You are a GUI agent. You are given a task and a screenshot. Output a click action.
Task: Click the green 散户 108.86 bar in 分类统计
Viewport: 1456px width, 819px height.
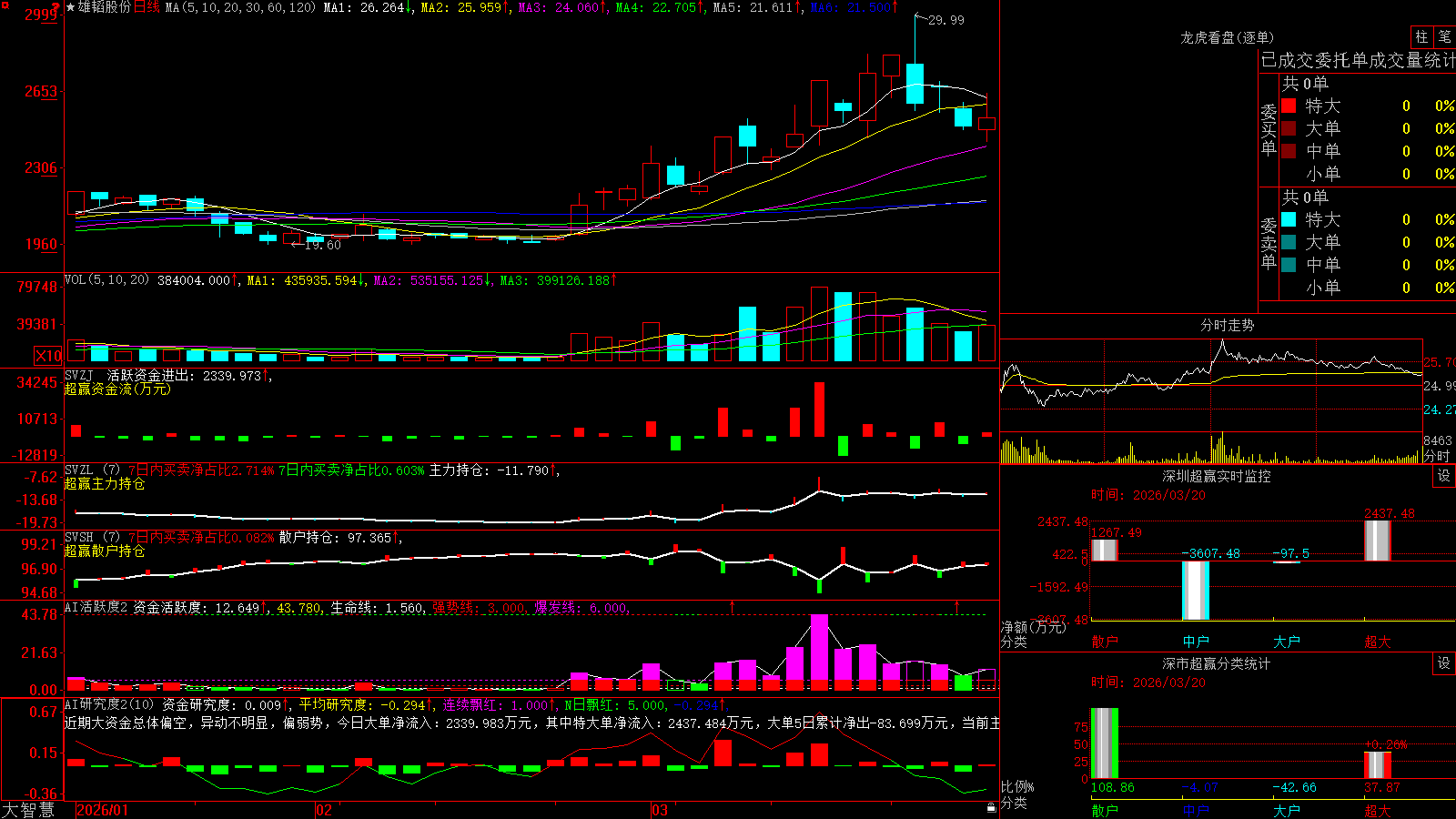(x=1104, y=743)
